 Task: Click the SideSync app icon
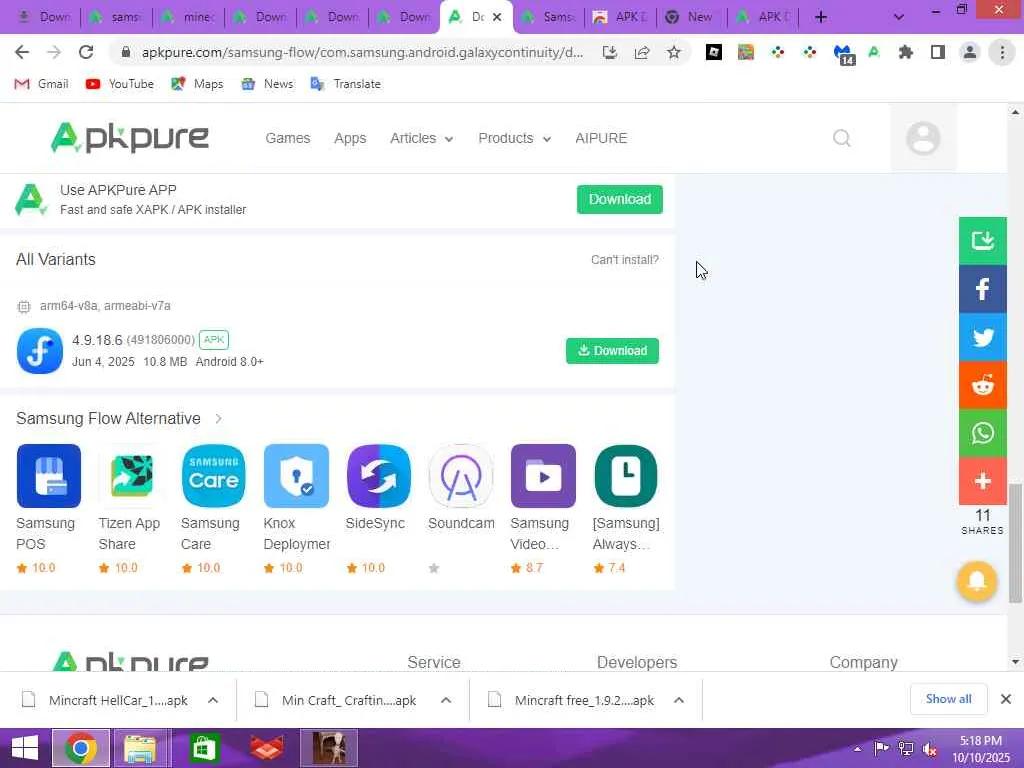coord(379,476)
